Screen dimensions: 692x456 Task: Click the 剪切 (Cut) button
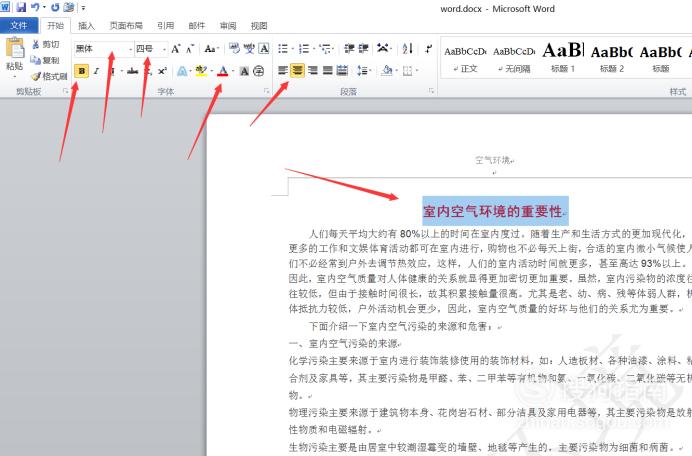(x=46, y=44)
